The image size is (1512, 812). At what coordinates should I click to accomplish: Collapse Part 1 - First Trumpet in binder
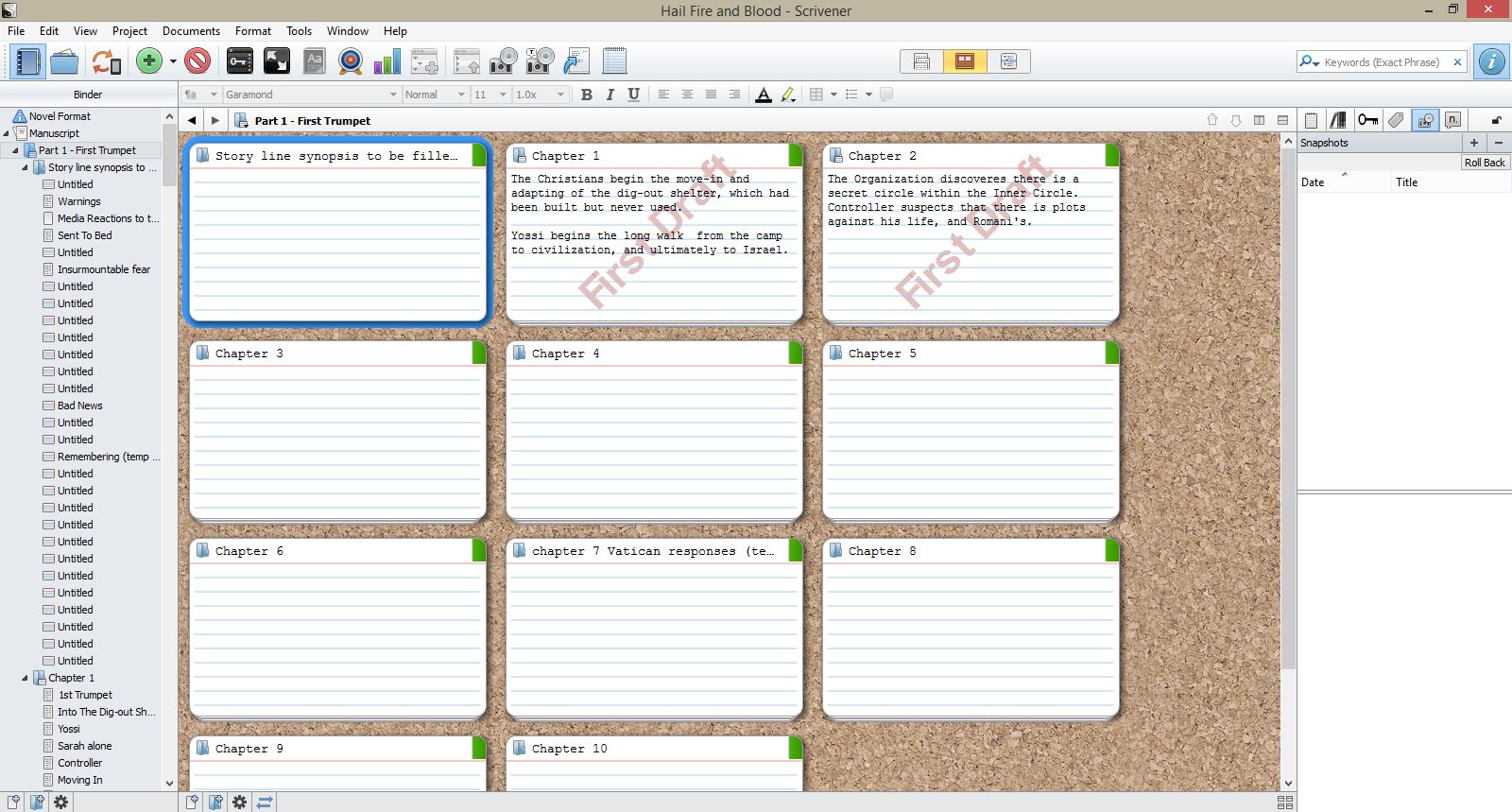(x=15, y=150)
